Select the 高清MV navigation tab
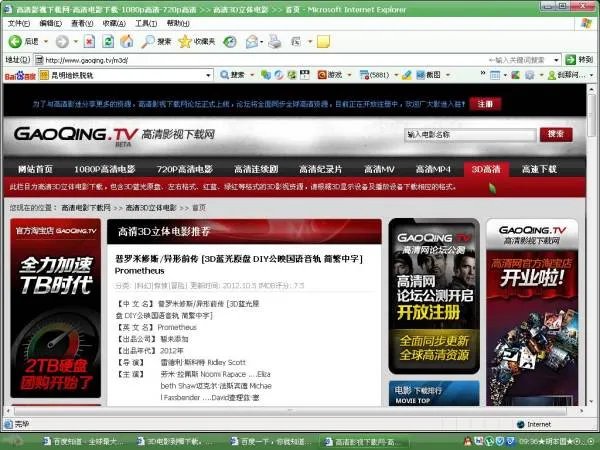 379,169
